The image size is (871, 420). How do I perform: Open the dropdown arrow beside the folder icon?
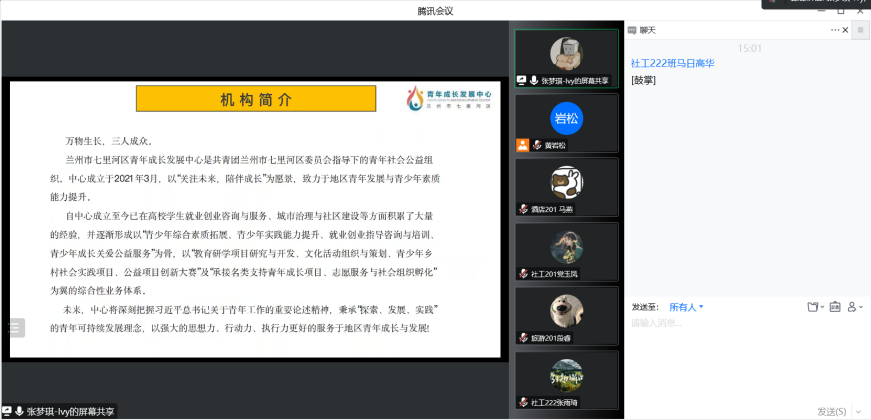coord(823,307)
